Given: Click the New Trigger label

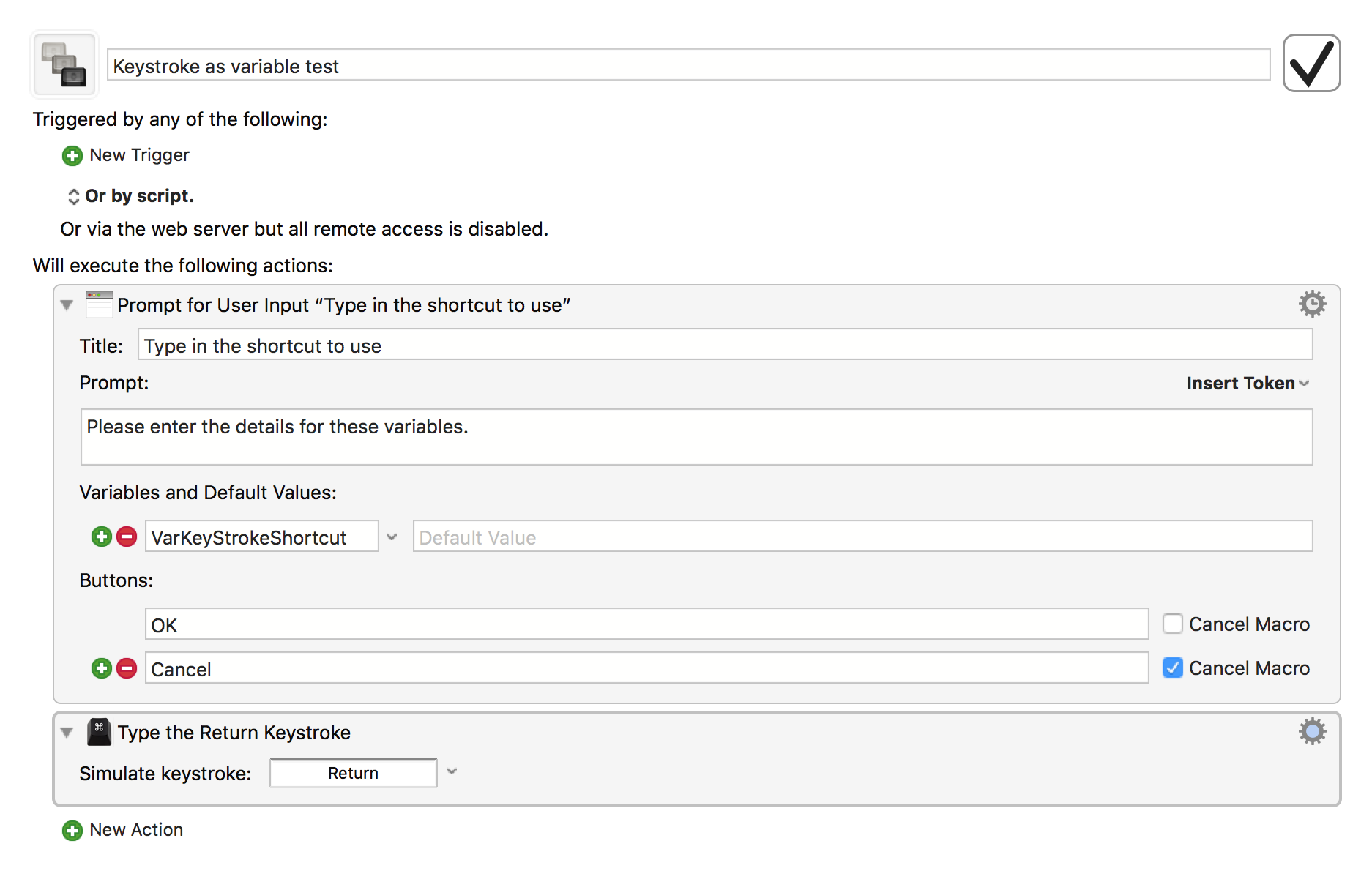Looking at the screenshot, I should (139, 155).
